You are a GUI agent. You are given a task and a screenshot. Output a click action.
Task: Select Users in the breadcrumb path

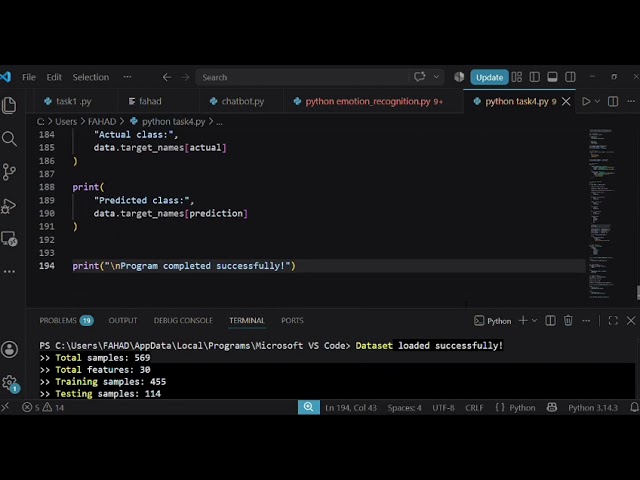[66, 122]
